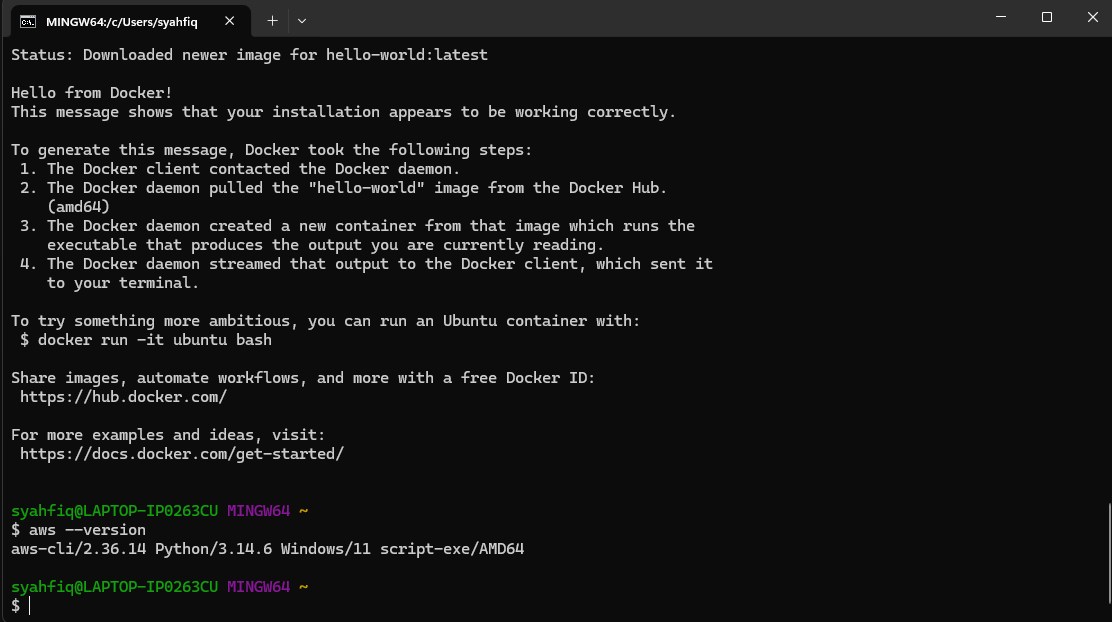Click the https://docs.docker.com/get-started/ URL
The width and height of the screenshot is (1112, 622).
coord(182,454)
